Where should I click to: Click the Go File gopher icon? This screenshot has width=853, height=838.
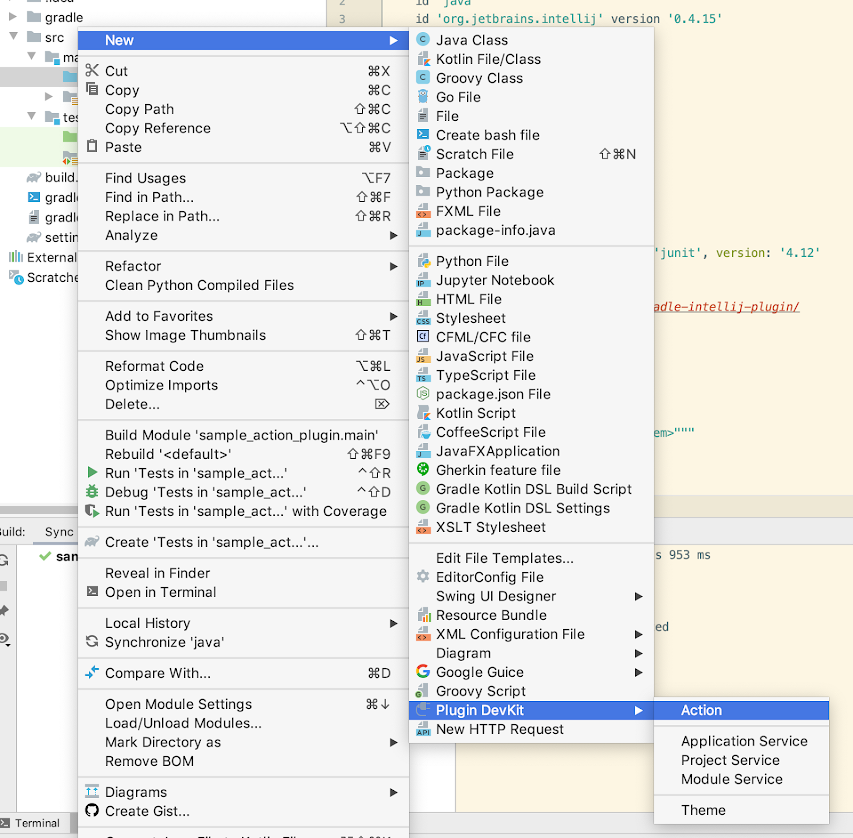tap(423, 97)
